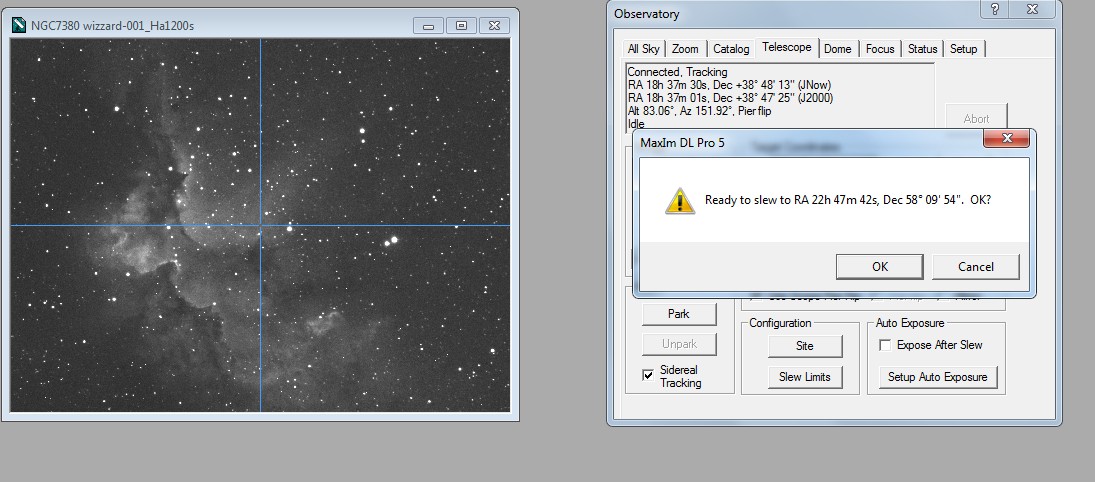Open the Catalog tab
1095x482 pixels.
731,49
